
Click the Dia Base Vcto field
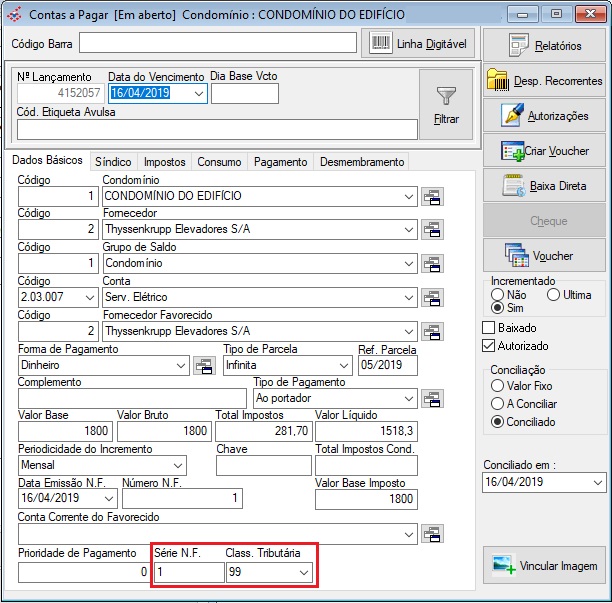point(245,94)
